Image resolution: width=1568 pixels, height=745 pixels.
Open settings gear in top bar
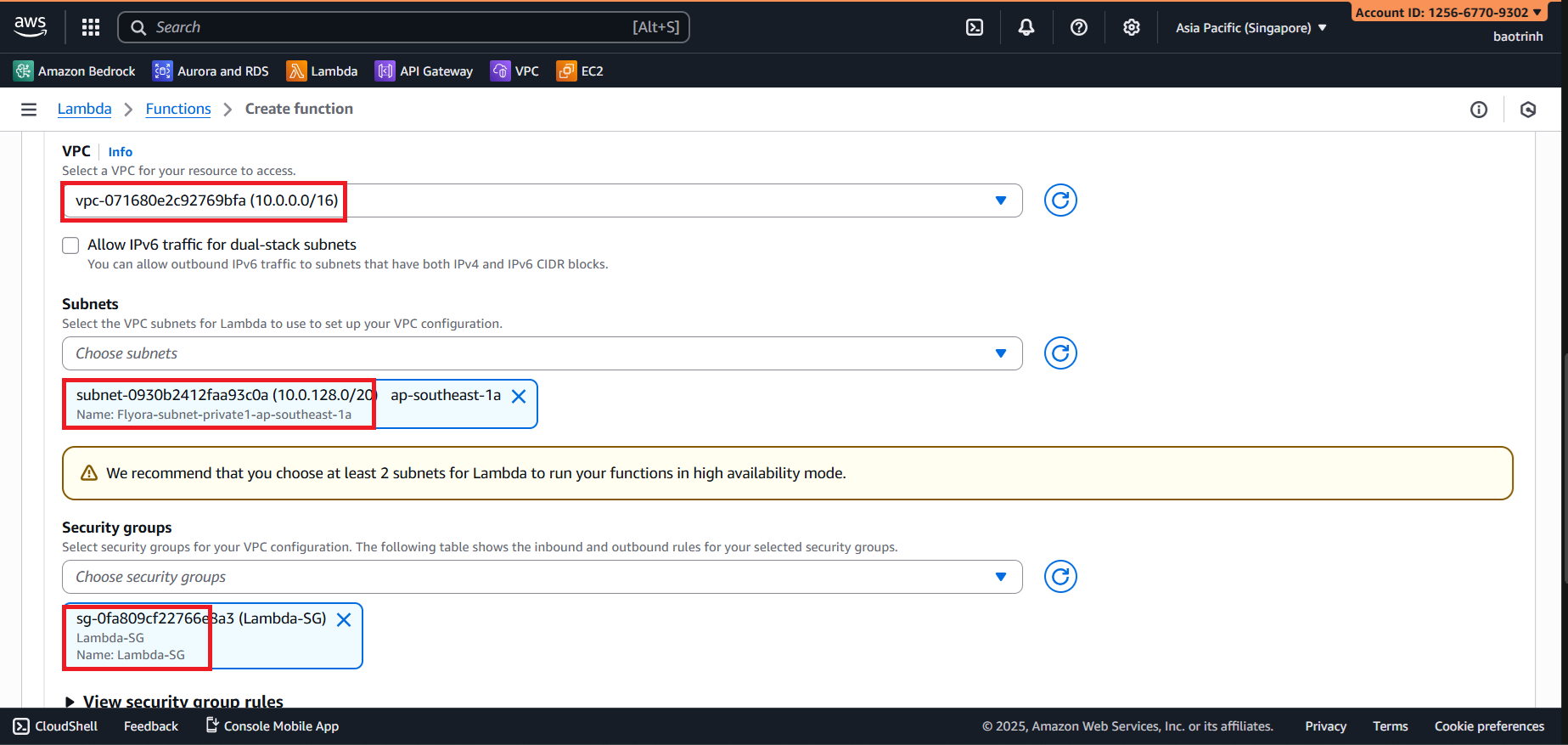1132,27
